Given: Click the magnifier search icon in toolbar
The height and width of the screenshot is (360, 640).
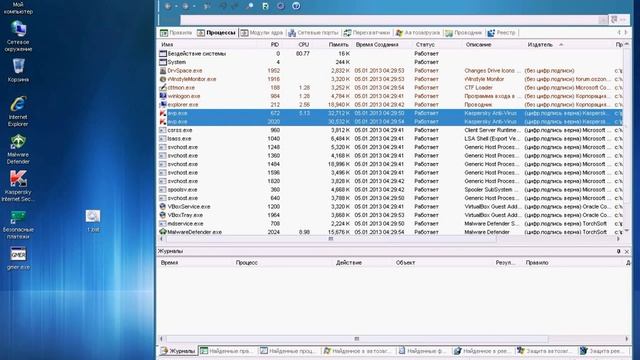Looking at the screenshot, I should pos(250,6).
